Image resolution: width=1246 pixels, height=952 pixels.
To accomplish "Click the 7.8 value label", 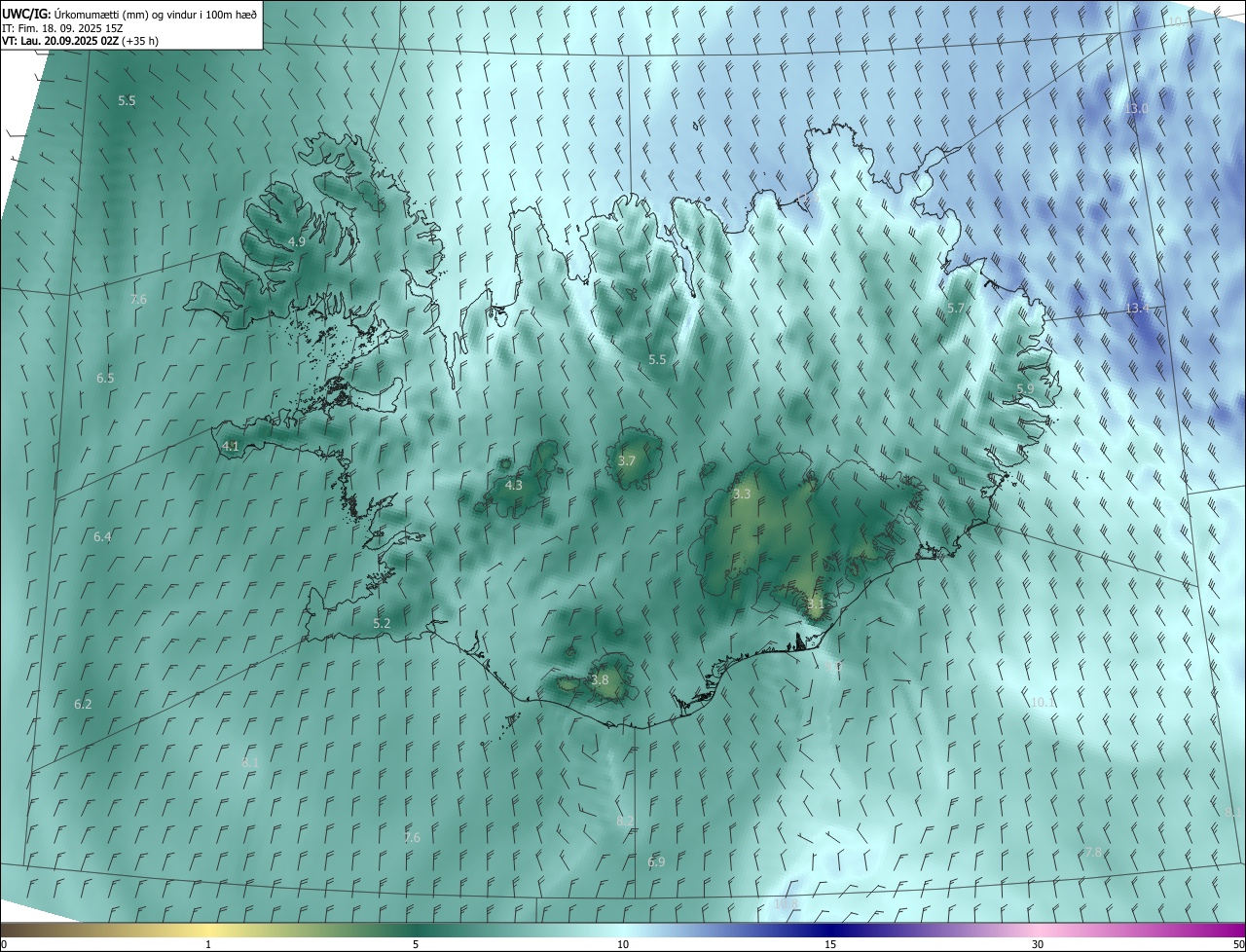I will click(1093, 852).
